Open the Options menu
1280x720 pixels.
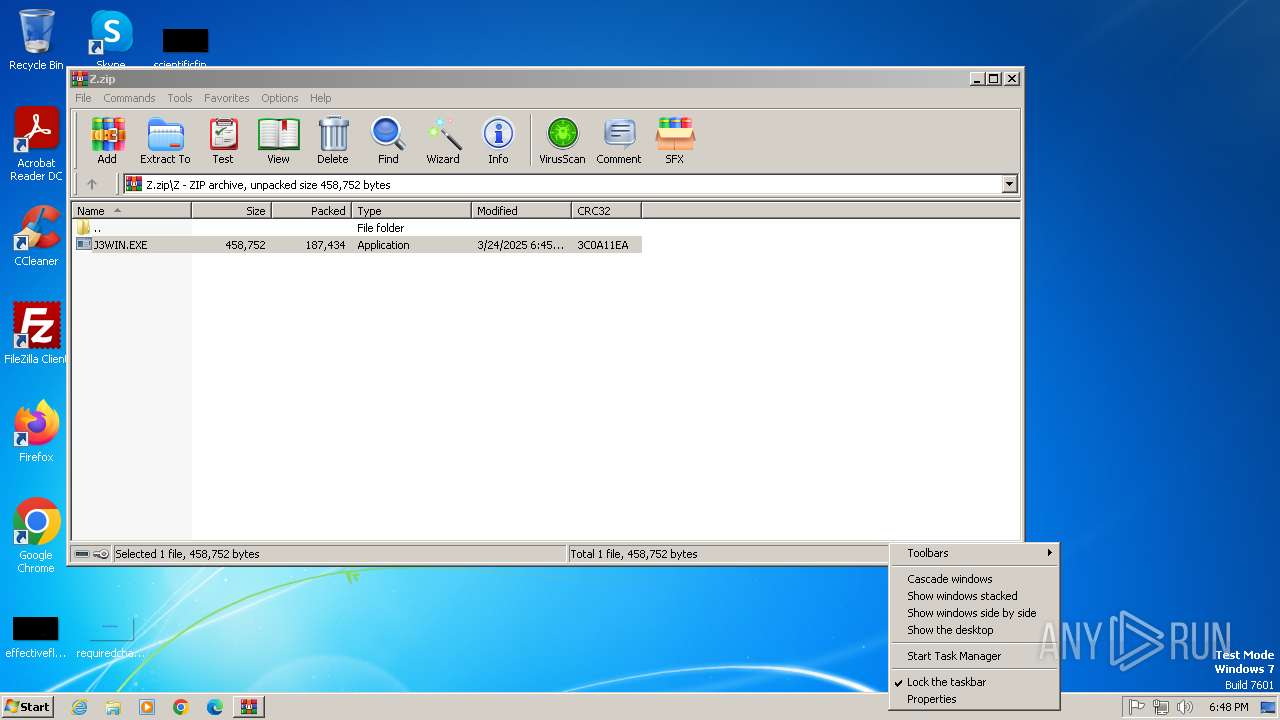(x=280, y=98)
